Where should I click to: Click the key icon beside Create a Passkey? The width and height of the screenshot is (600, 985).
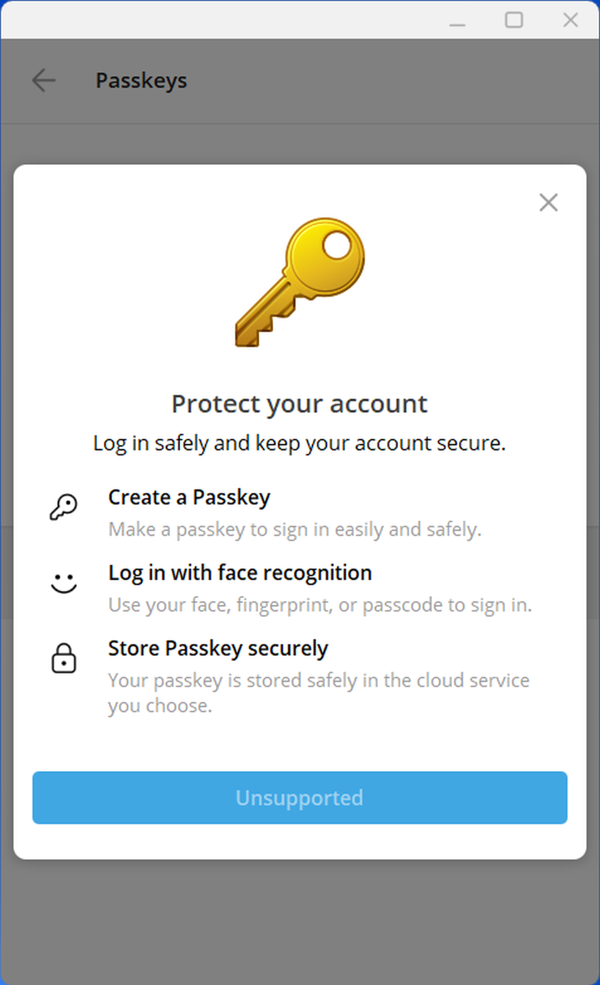pyautogui.click(x=63, y=508)
